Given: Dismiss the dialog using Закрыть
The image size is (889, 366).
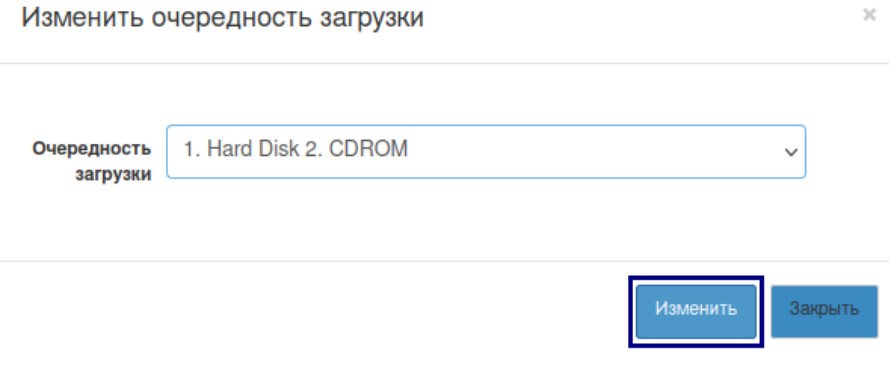Looking at the screenshot, I should [824, 311].
